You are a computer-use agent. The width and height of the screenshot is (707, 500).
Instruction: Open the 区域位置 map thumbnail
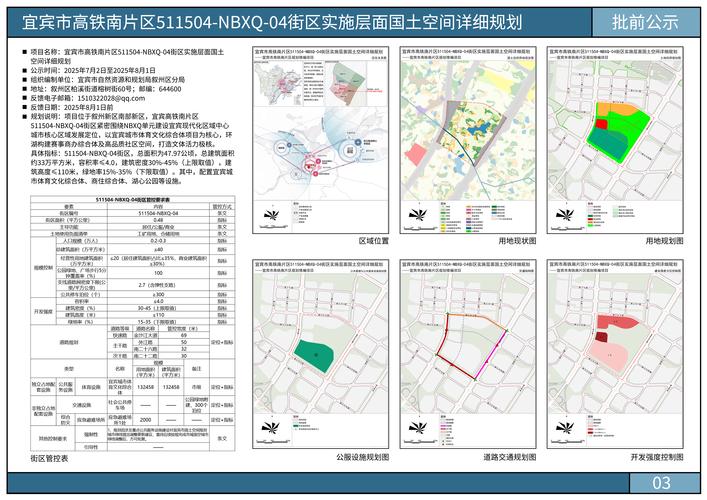pos(321,140)
